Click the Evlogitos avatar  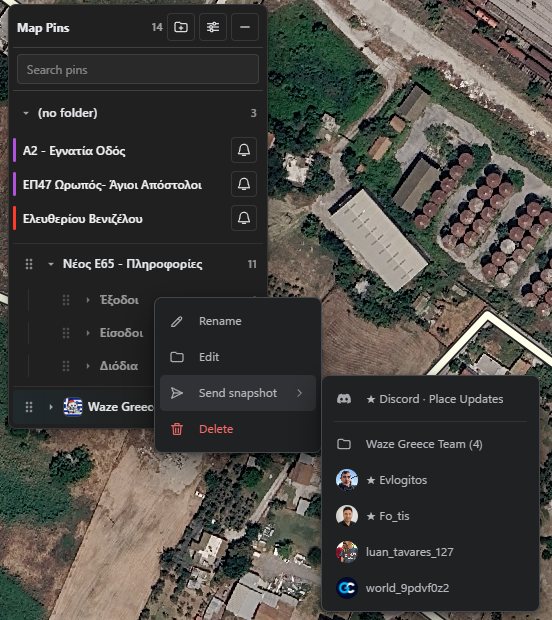pyautogui.click(x=347, y=480)
